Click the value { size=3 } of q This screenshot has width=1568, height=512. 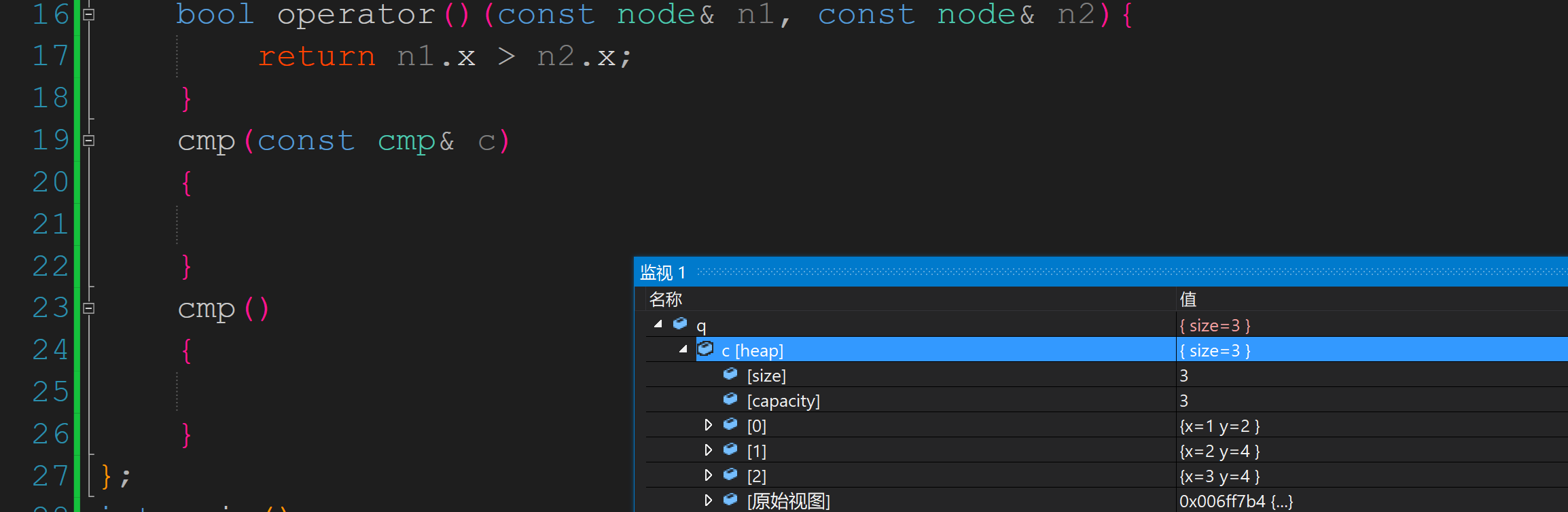(1215, 326)
